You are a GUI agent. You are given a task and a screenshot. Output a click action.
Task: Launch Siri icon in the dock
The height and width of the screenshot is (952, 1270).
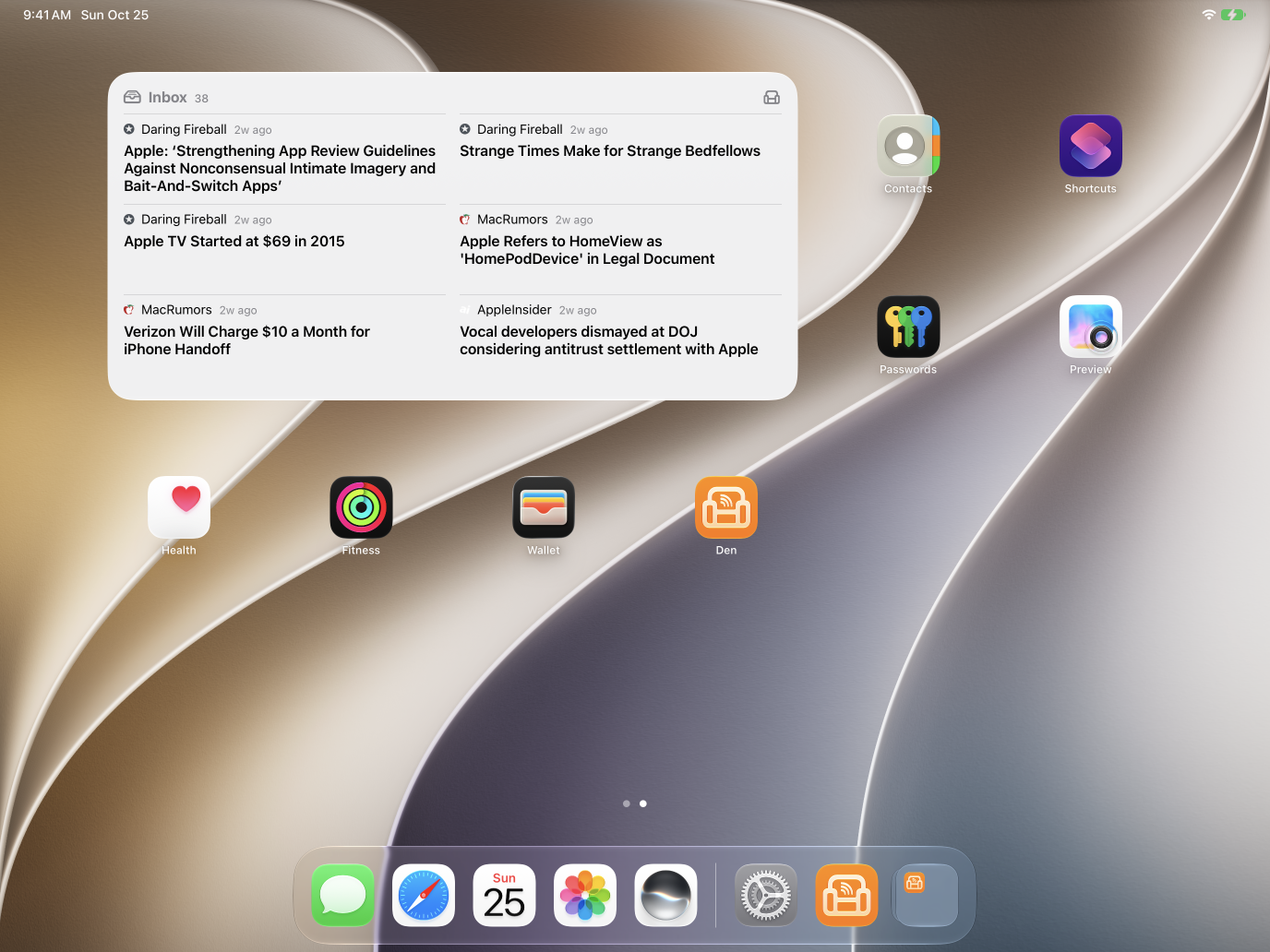point(665,895)
